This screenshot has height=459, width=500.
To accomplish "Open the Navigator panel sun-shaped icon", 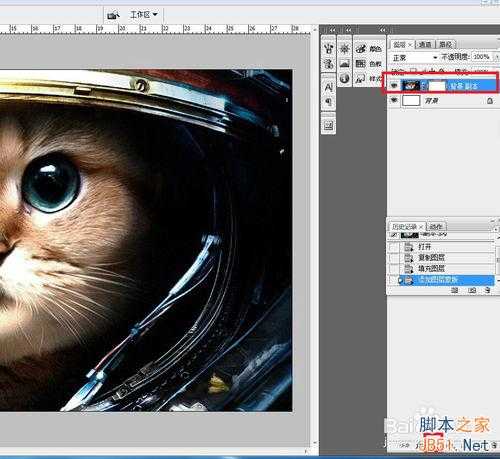I will pyautogui.click(x=344, y=49).
